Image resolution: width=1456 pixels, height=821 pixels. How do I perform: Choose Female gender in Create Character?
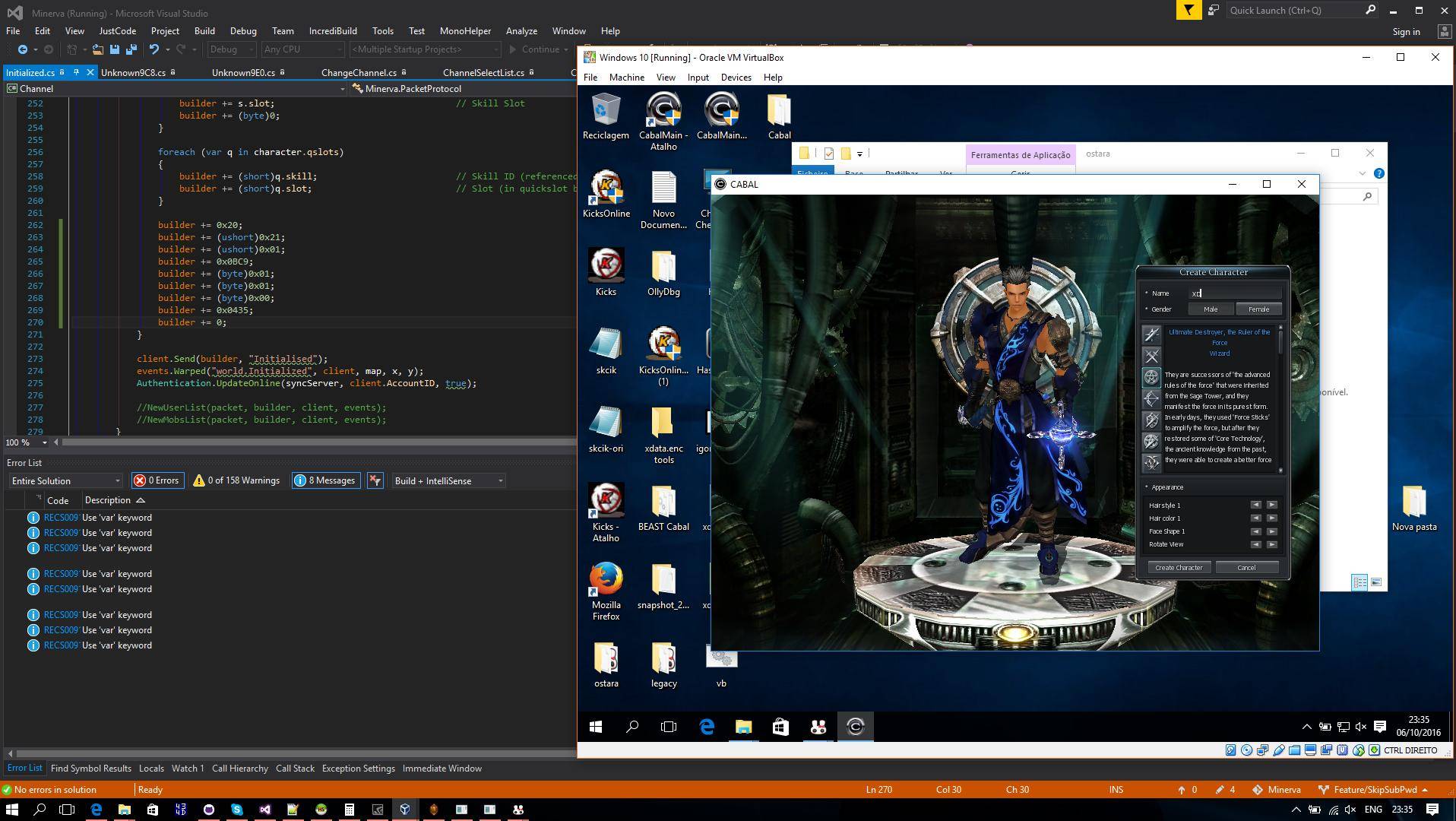click(1258, 309)
